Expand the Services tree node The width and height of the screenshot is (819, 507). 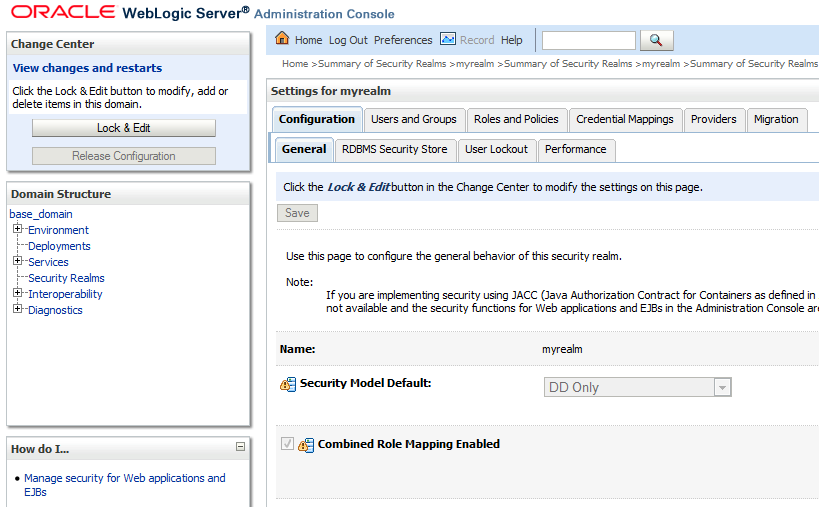point(17,261)
